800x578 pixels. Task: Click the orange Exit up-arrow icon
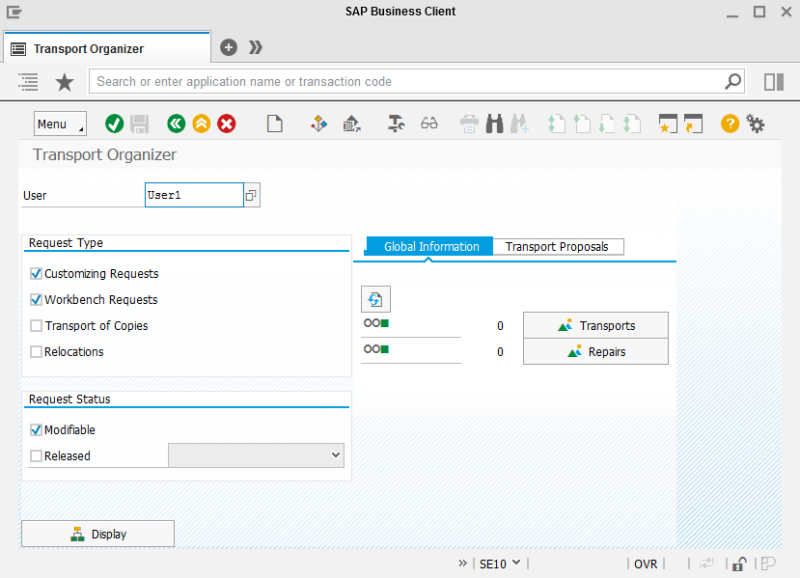pyautogui.click(x=201, y=124)
